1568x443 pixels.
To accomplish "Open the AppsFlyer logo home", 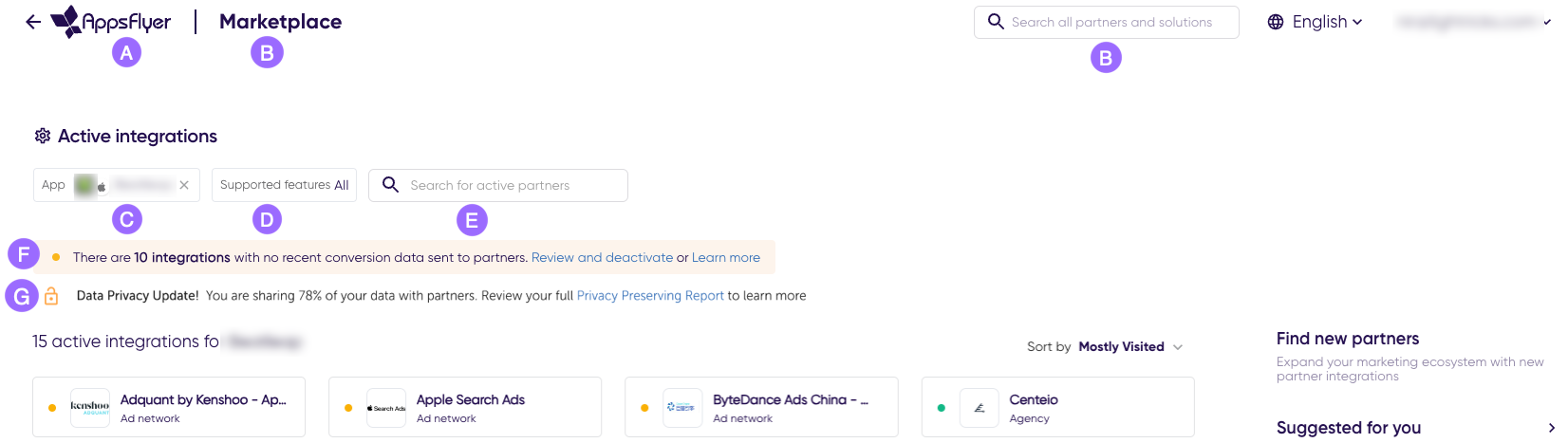I will click(x=111, y=22).
